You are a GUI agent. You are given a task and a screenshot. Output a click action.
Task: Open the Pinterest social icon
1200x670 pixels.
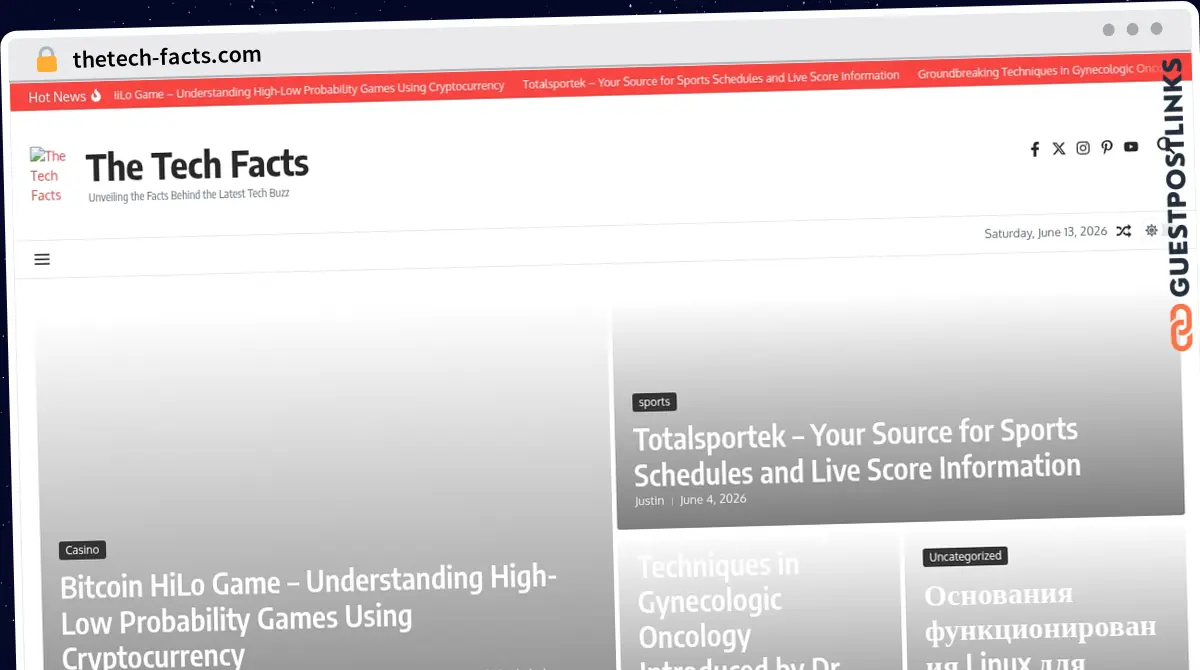click(x=1107, y=147)
